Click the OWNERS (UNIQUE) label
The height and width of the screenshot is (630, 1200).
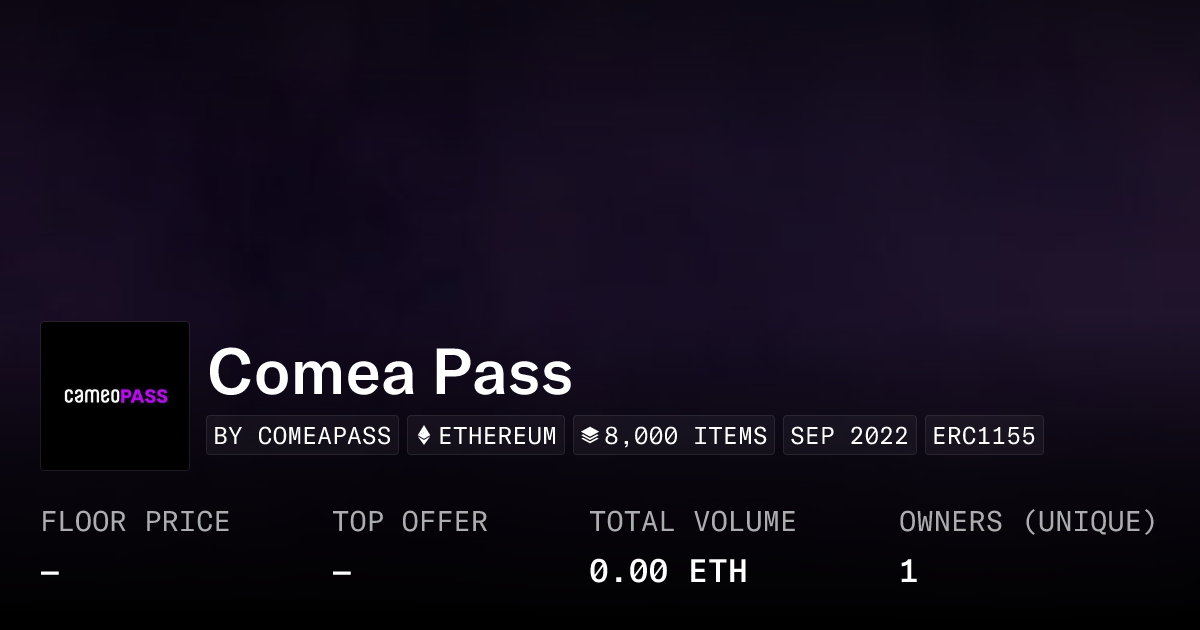pos(1028,522)
